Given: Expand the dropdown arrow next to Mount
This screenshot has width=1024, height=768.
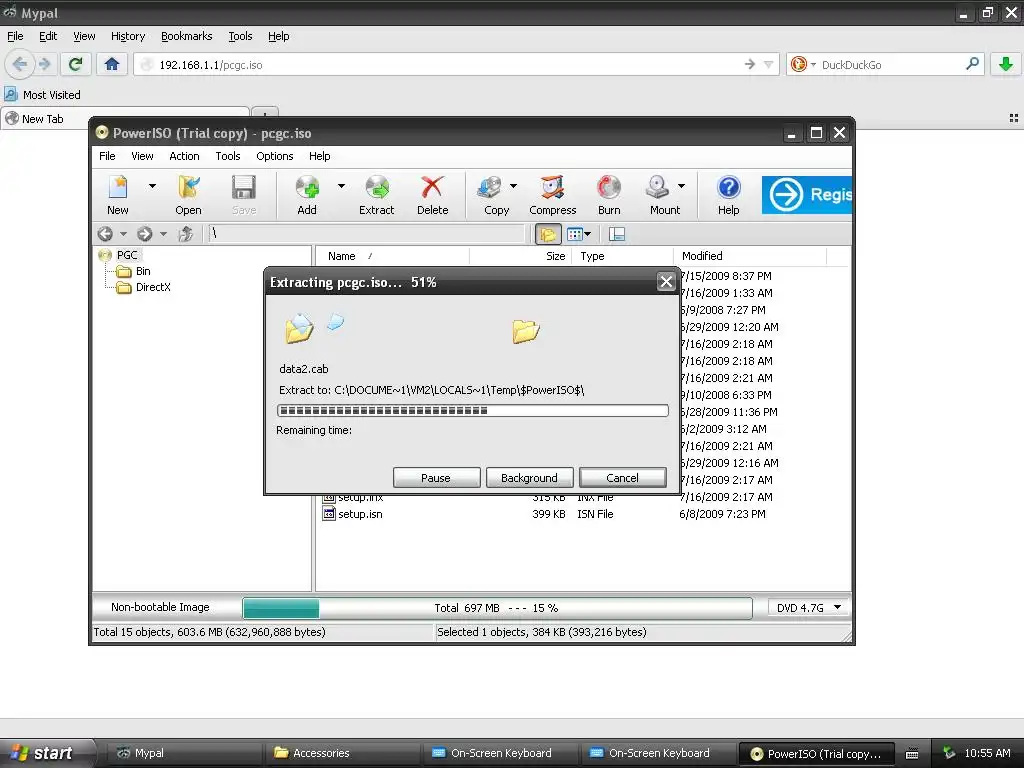Looking at the screenshot, I should [x=682, y=186].
